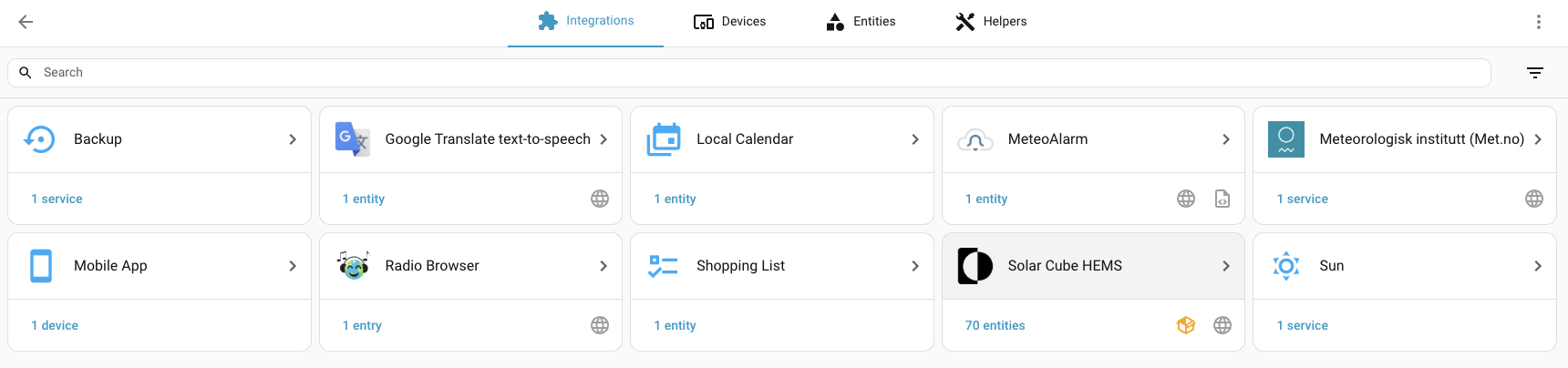Click the Met.no cloud globe icon
This screenshot has height=368, width=1568.
(1534, 199)
